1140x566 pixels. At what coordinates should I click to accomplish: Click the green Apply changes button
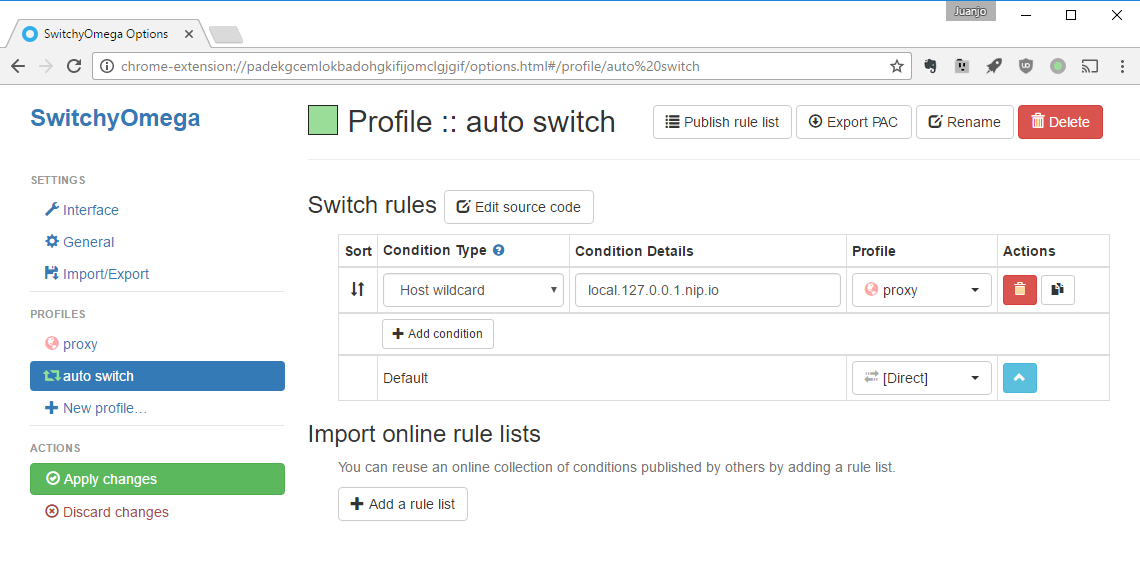coord(157,479)
